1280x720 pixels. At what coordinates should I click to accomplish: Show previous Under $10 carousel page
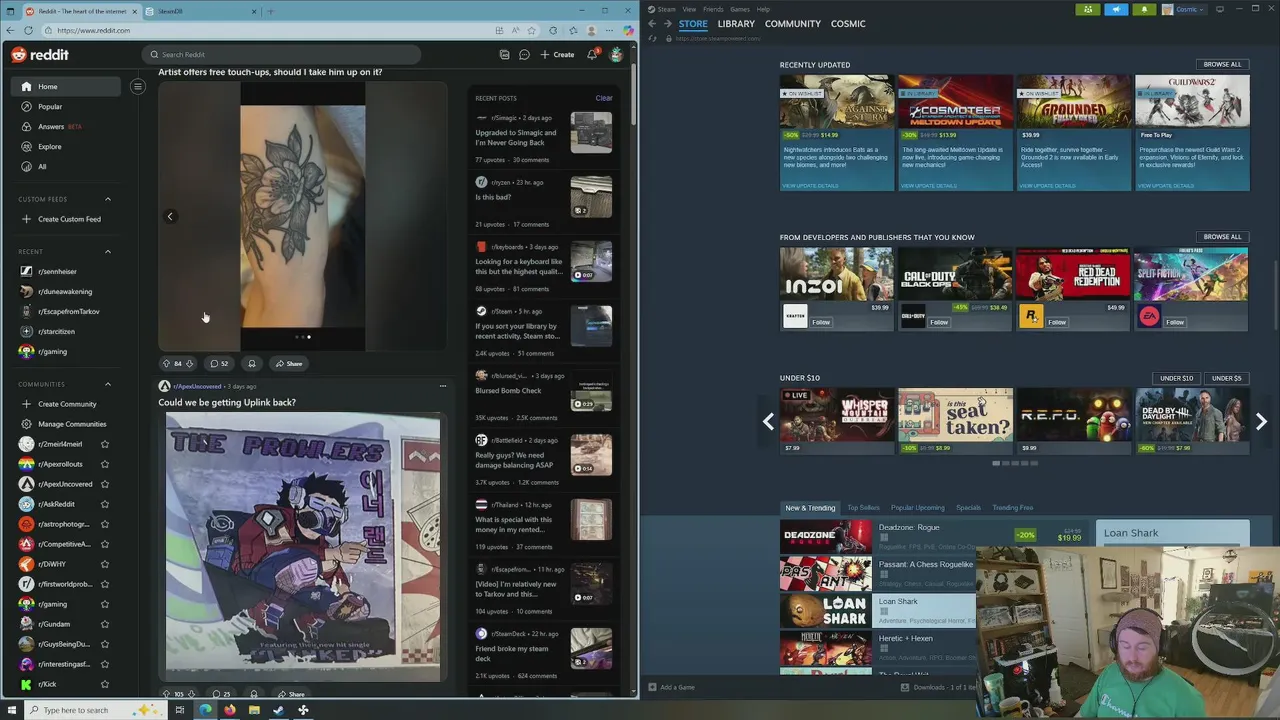768,422
